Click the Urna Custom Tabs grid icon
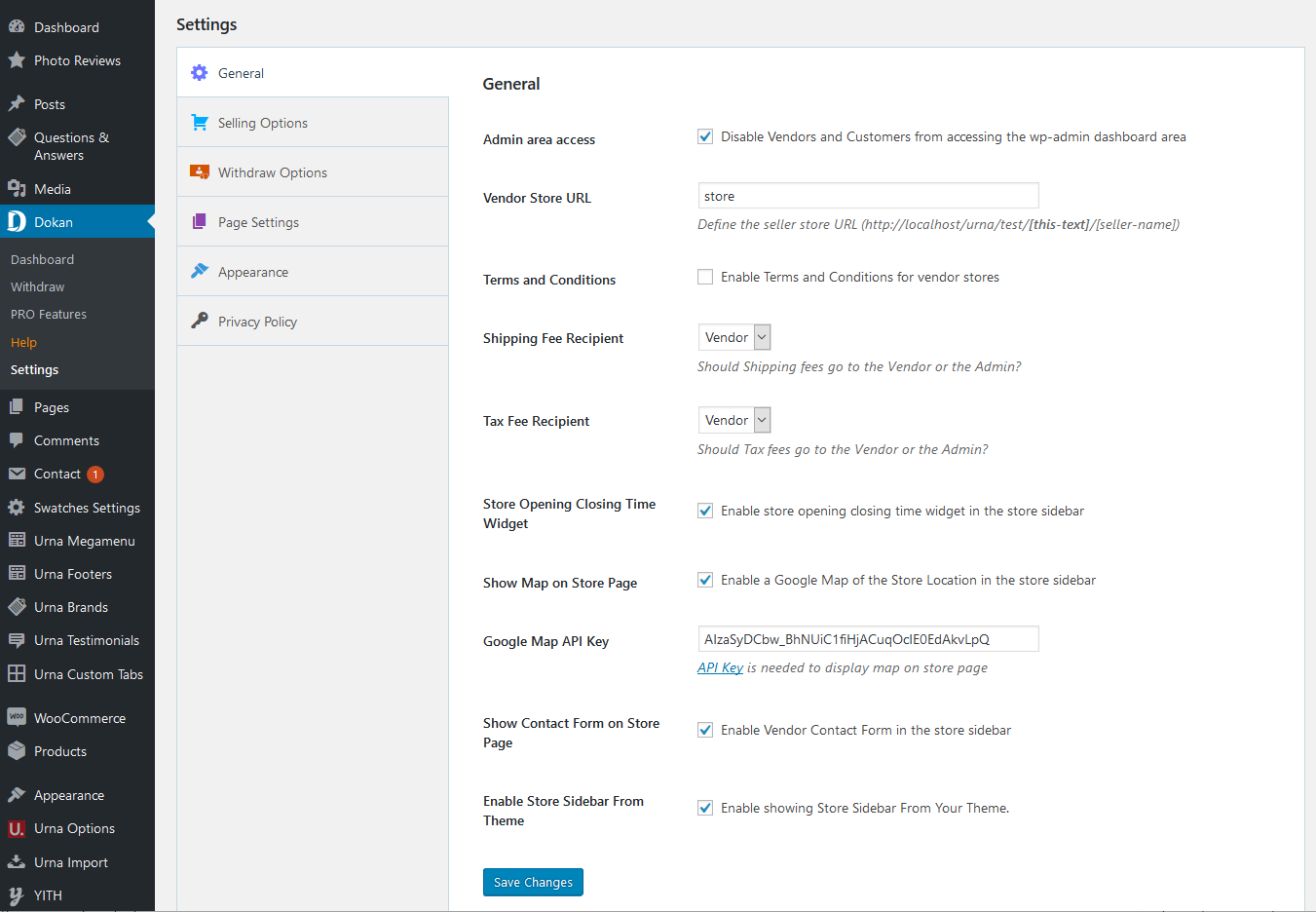The width and height of the screenshot is (1316, 912). [x=17, y=674]
